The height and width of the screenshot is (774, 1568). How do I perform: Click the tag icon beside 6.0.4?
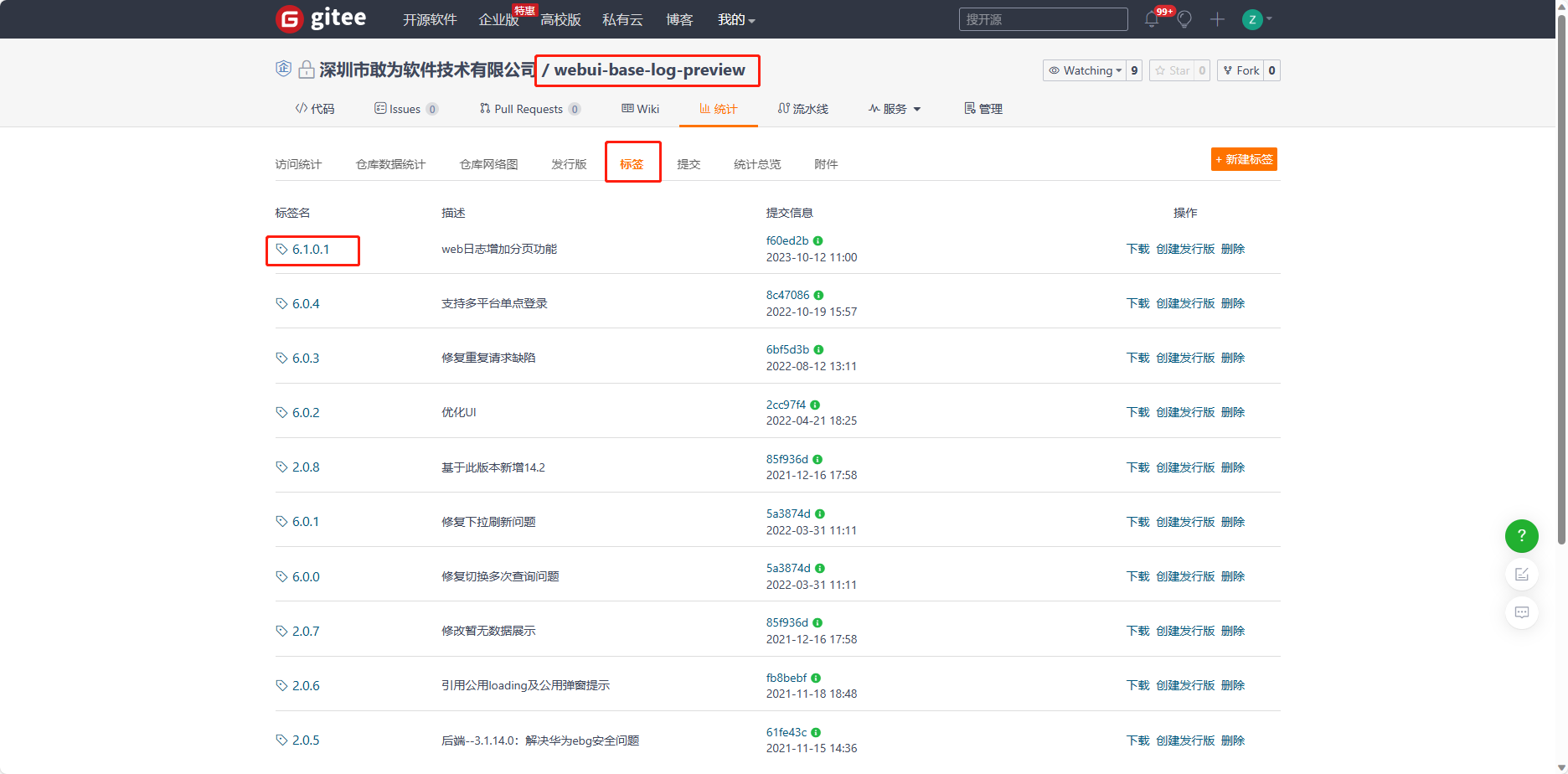pos(281,303)
